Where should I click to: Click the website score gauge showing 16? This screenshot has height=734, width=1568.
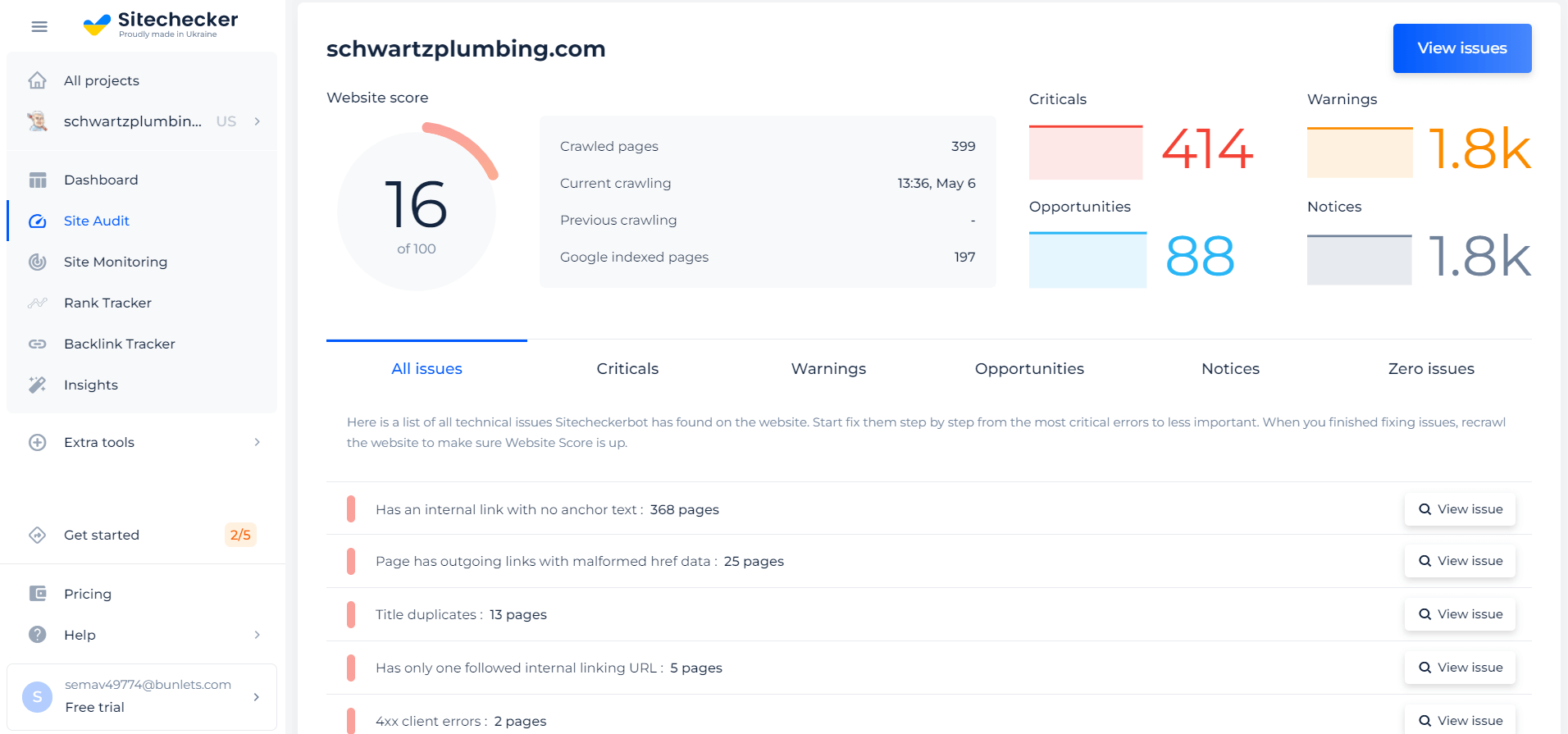417,207
